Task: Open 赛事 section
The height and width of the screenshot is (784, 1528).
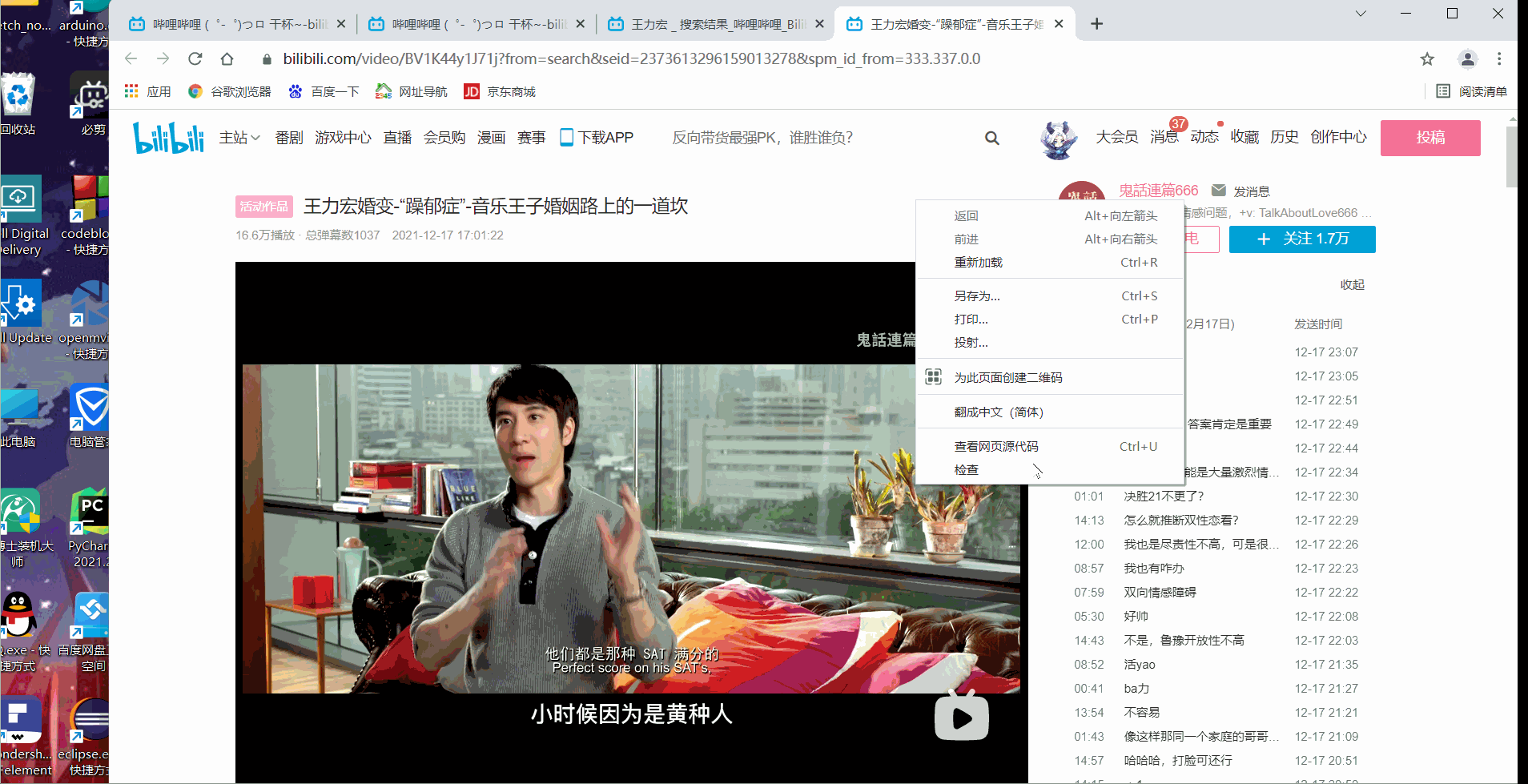Action: pyautogui.click(x=531, y=138)
